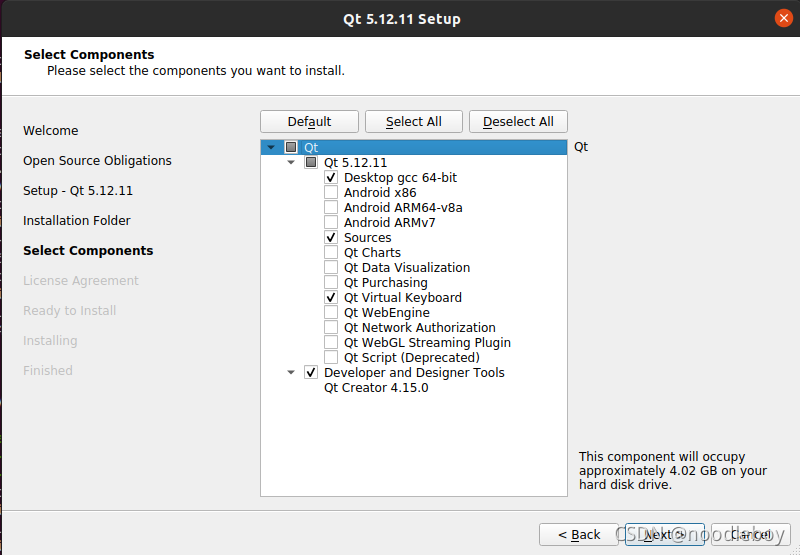This screenshot has height=555, width=800.
Task: Check the Qt Network Authorization checkbox
Action: coord(331,327)
